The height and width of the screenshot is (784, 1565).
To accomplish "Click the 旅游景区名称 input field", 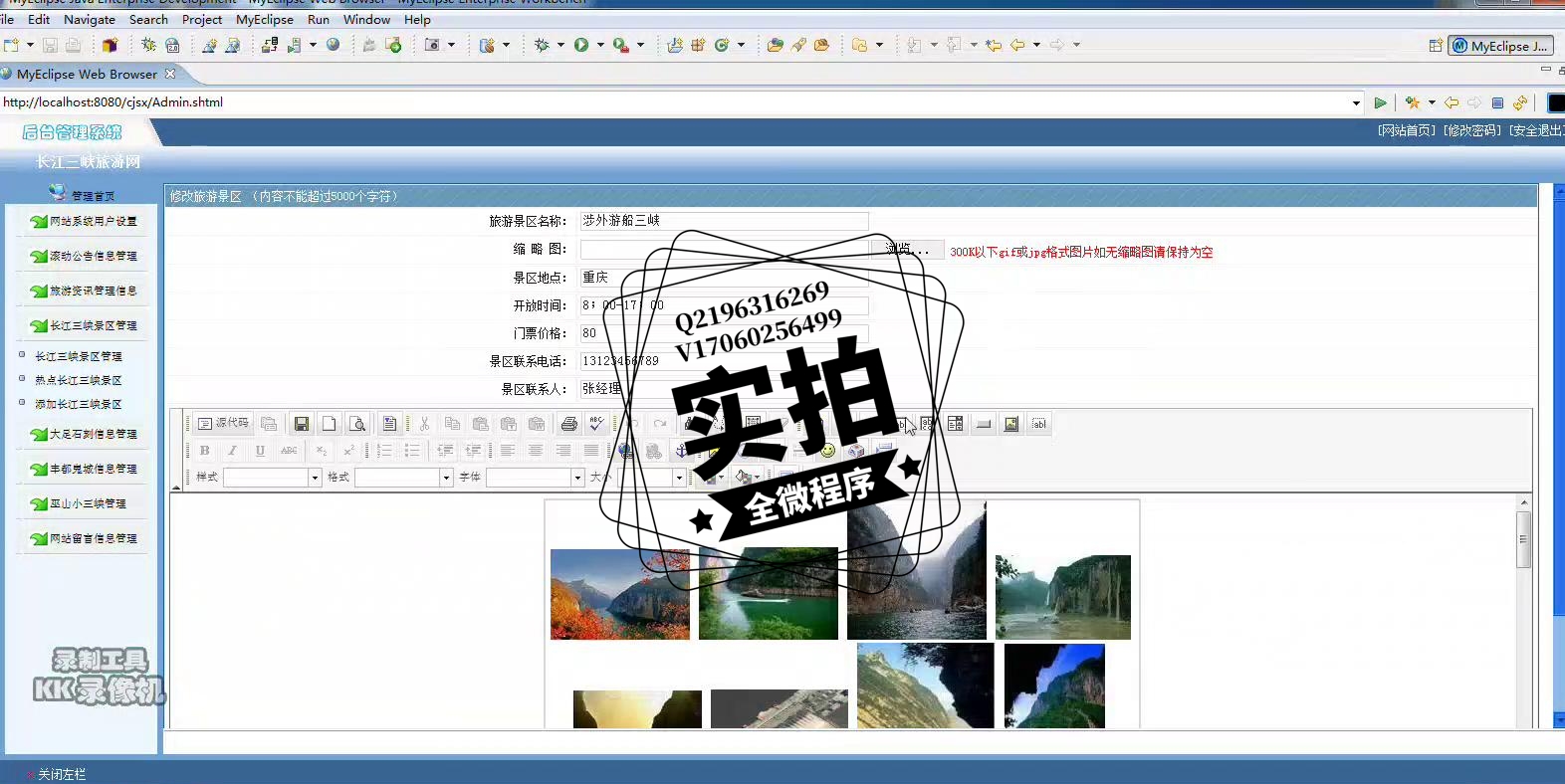I will coord(724,221).
